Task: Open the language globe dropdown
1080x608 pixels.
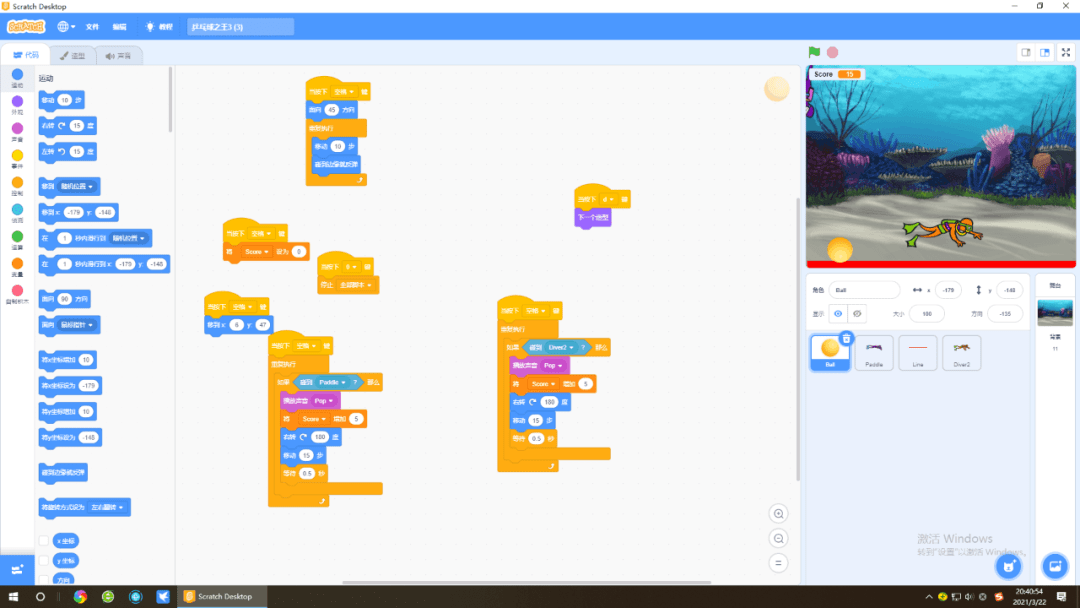Action: pos(66,27)
